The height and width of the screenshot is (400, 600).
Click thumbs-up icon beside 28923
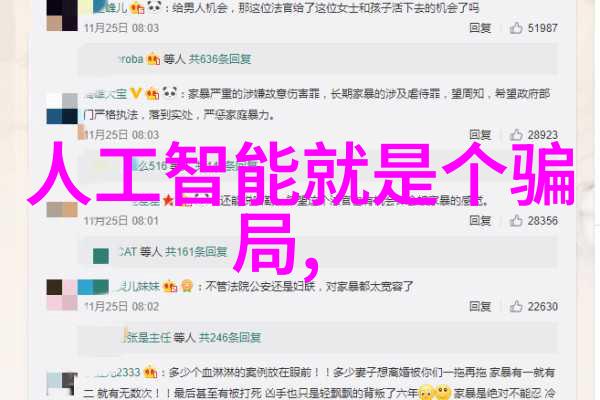click(x=516, y=135)
